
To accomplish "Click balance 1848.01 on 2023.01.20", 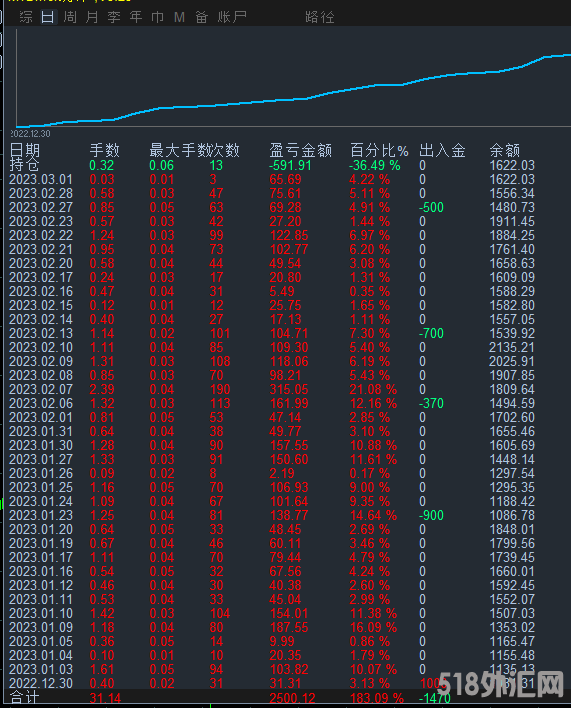I will (x=512, y=529).
